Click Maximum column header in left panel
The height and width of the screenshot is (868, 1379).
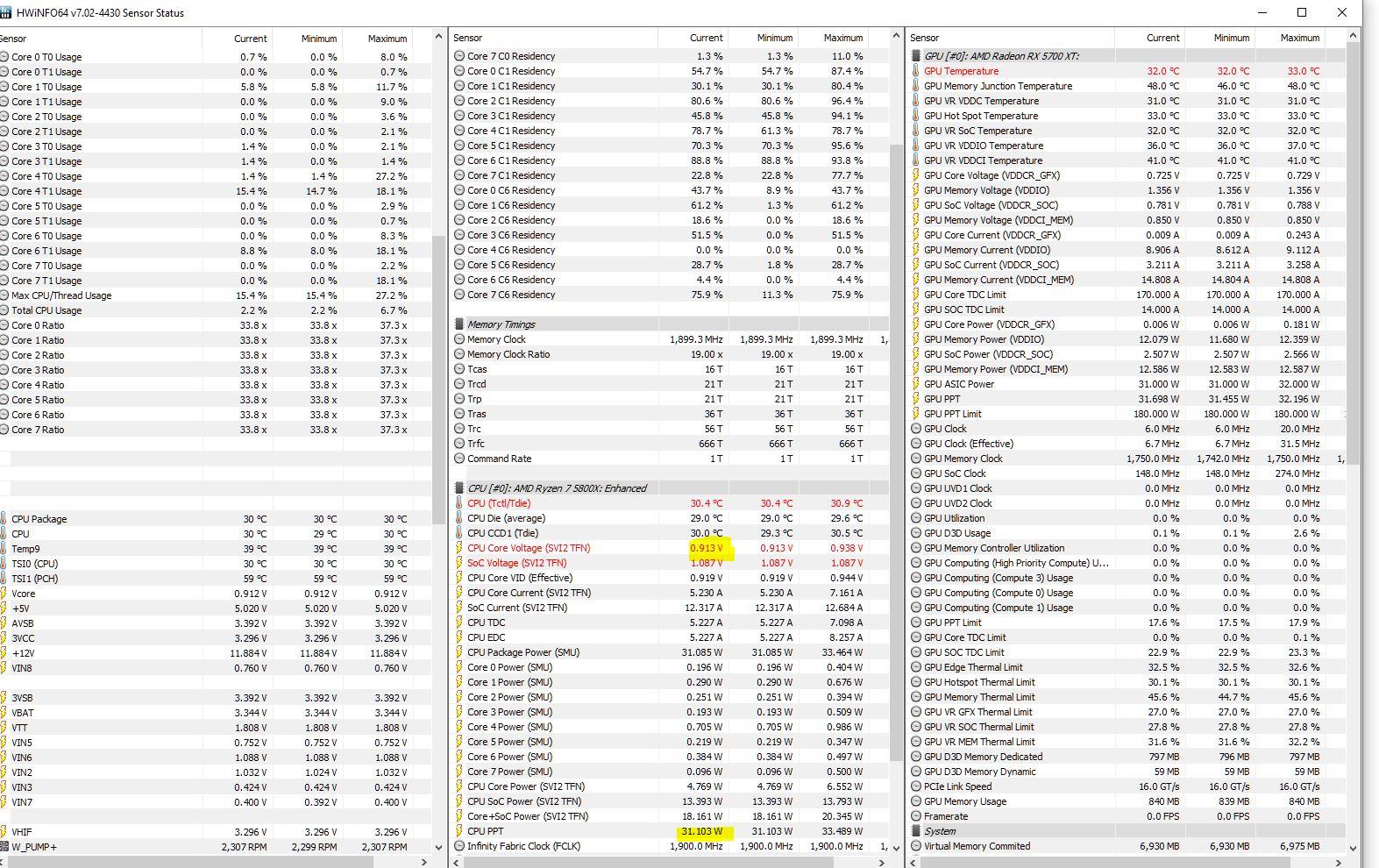point(377,38)
